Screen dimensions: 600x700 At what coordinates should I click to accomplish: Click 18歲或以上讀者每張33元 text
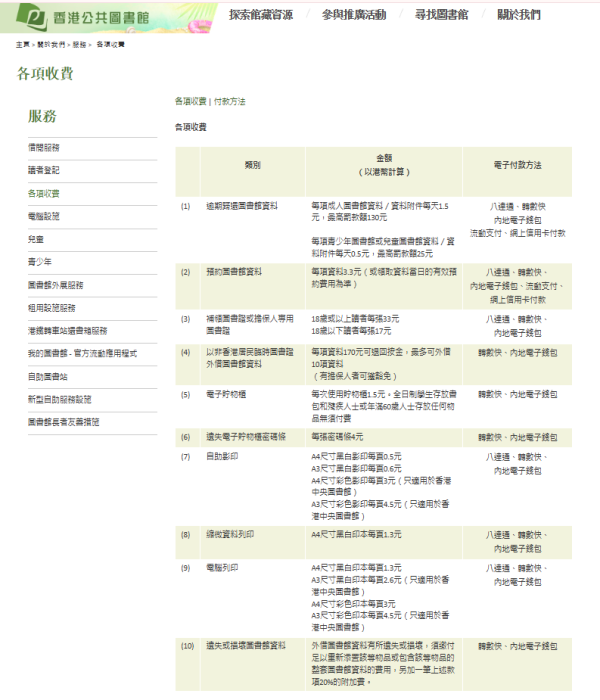coord(355,319)
